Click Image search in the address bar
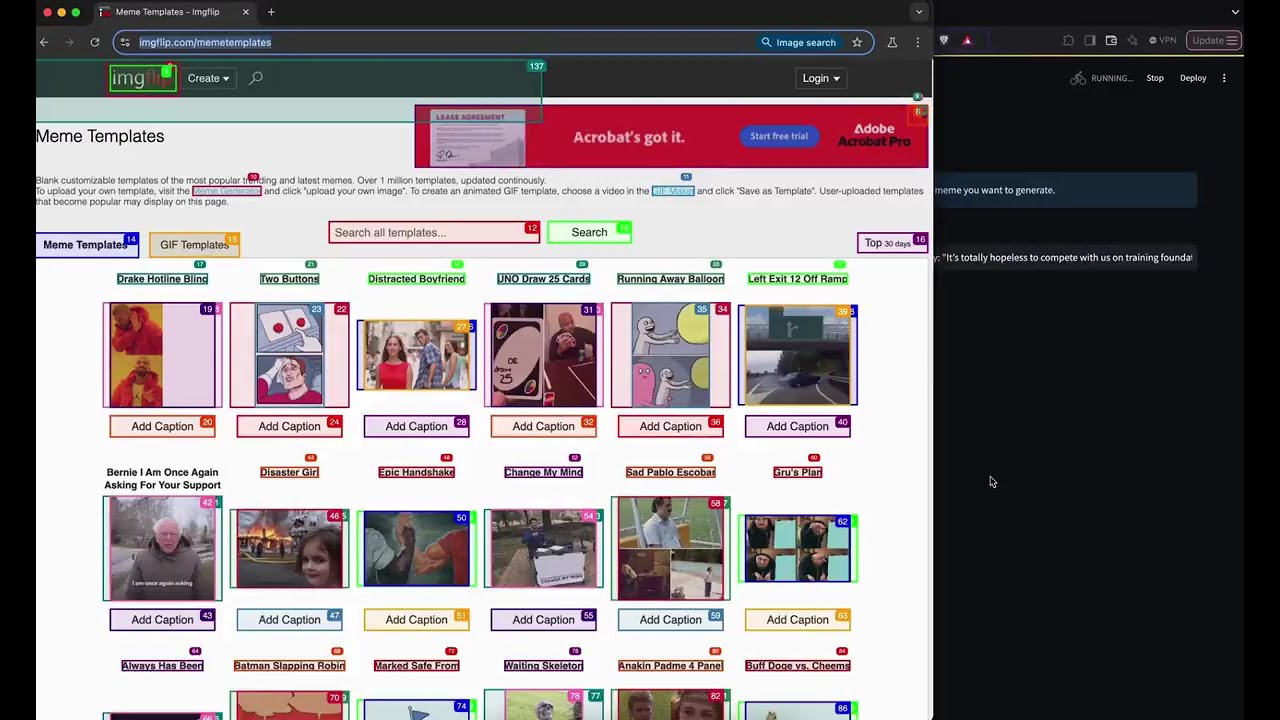Image resolution: width=1280 pixels, height=720 pixels. tap(798, 42)
